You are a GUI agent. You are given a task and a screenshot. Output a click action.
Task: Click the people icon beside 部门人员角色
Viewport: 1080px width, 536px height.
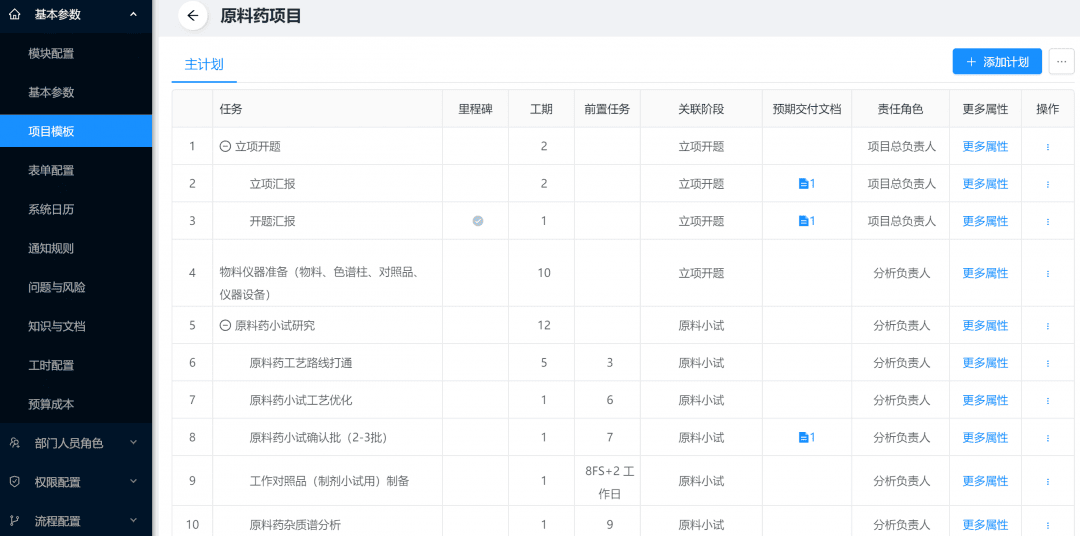click(14, 443)
